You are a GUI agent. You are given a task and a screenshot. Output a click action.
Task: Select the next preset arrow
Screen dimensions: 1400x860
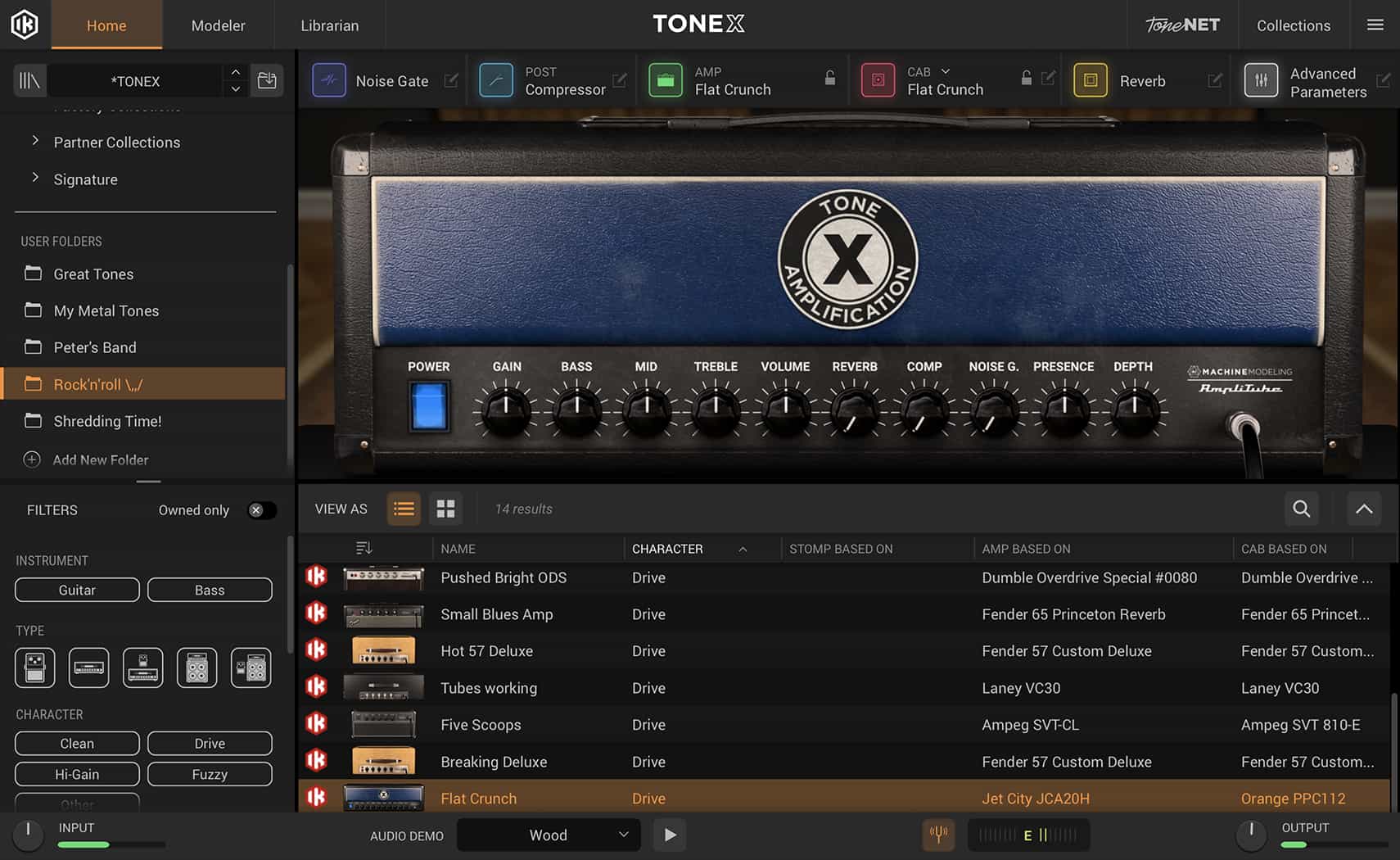coord(236,88)
